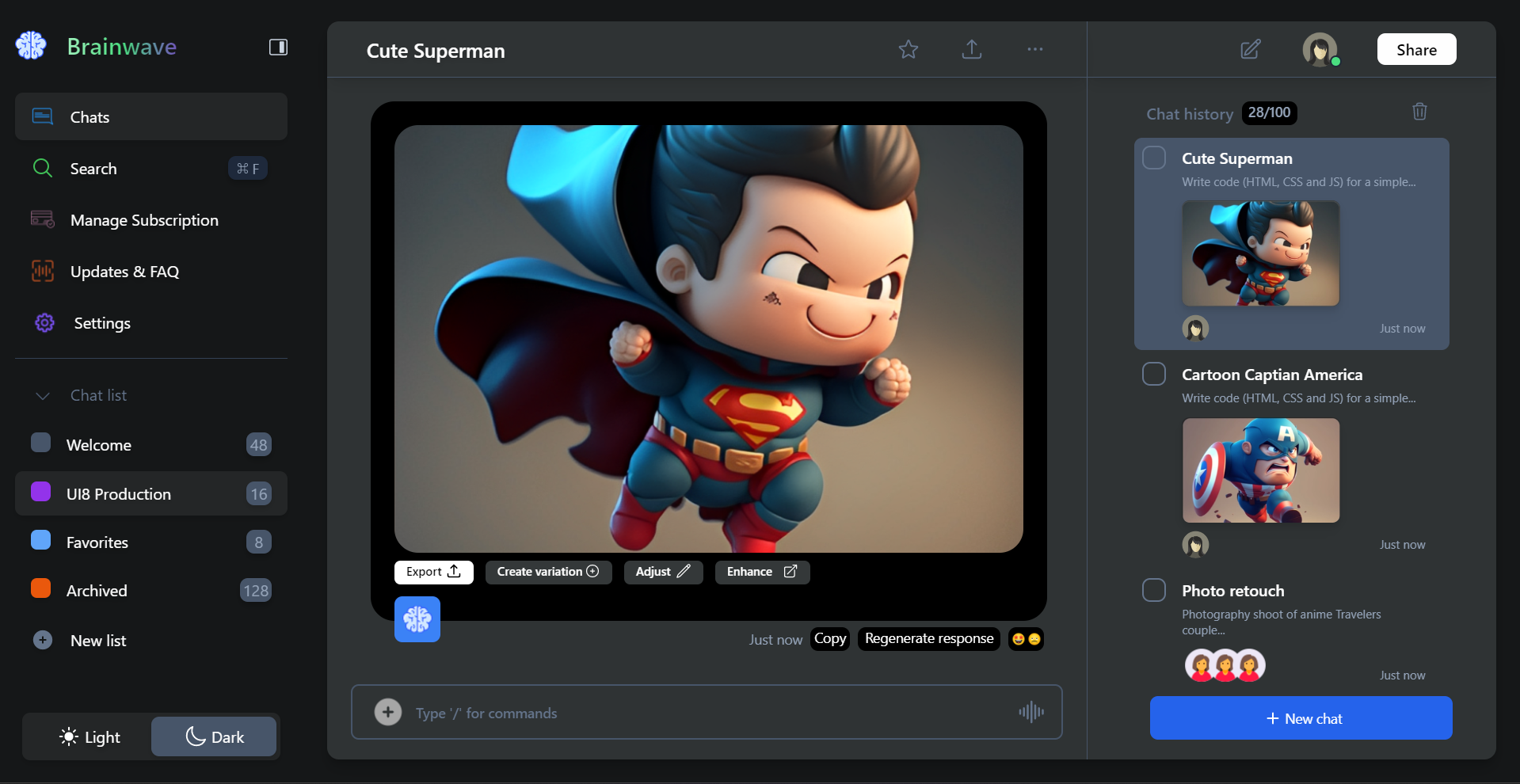This screenshot has height=784, width=1520.
Task: Open the Cartoon Captian America image thumbnail
Action: point(1261,470)
